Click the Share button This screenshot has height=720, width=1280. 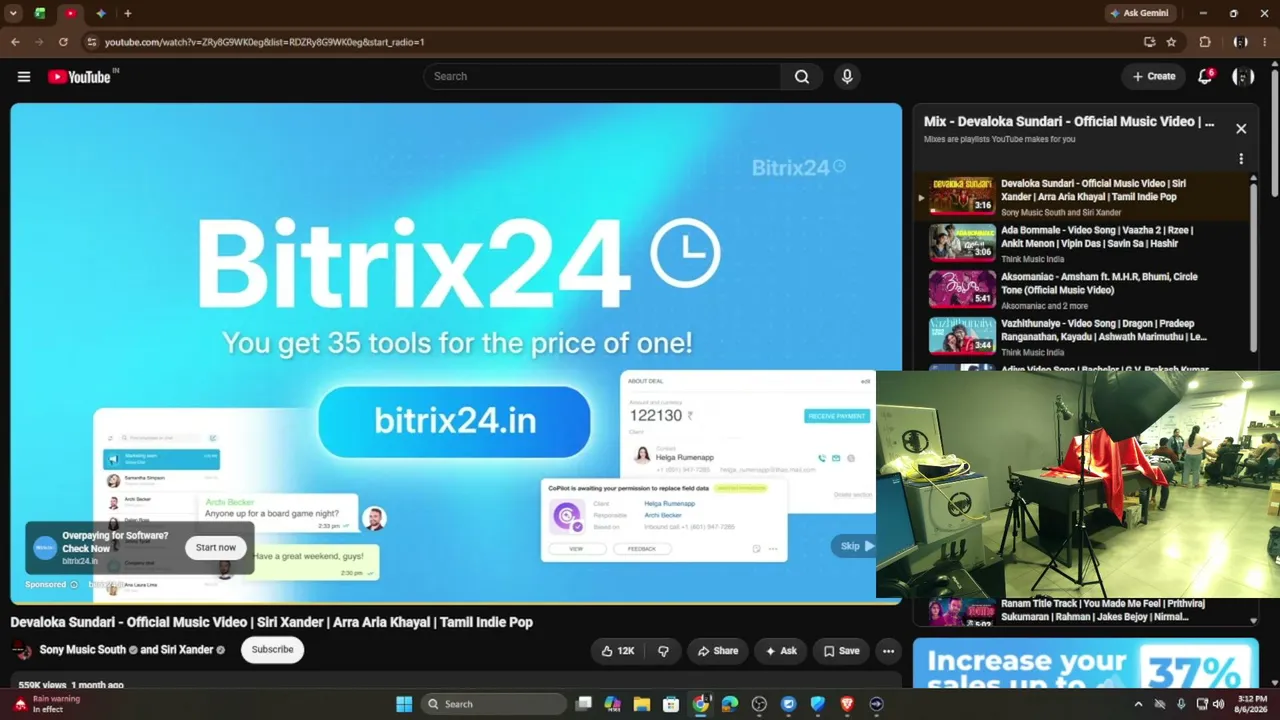tap(717, 651)
